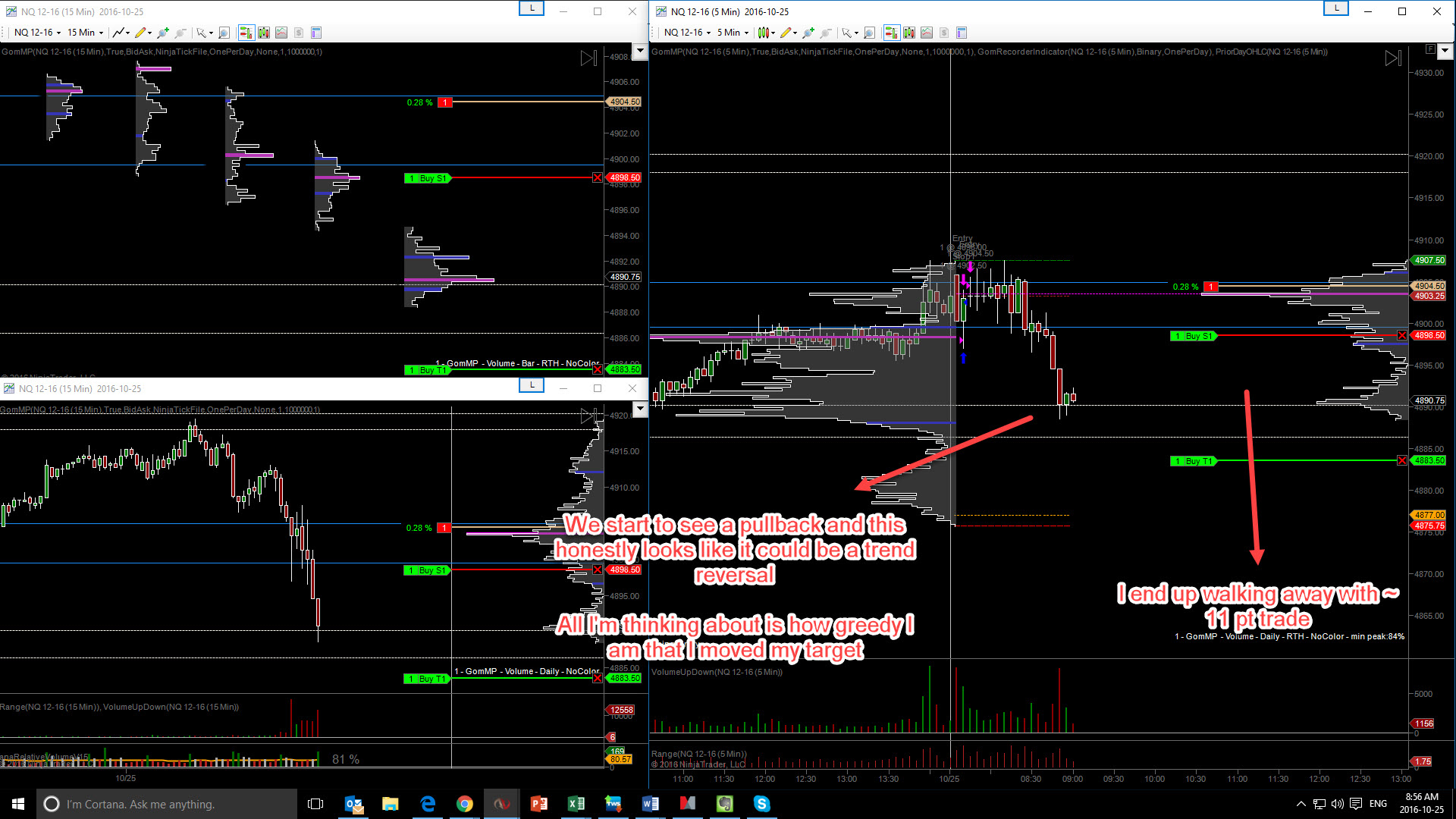Click the Zoom Out icon in the 5 Min chart

coord(826,33)
